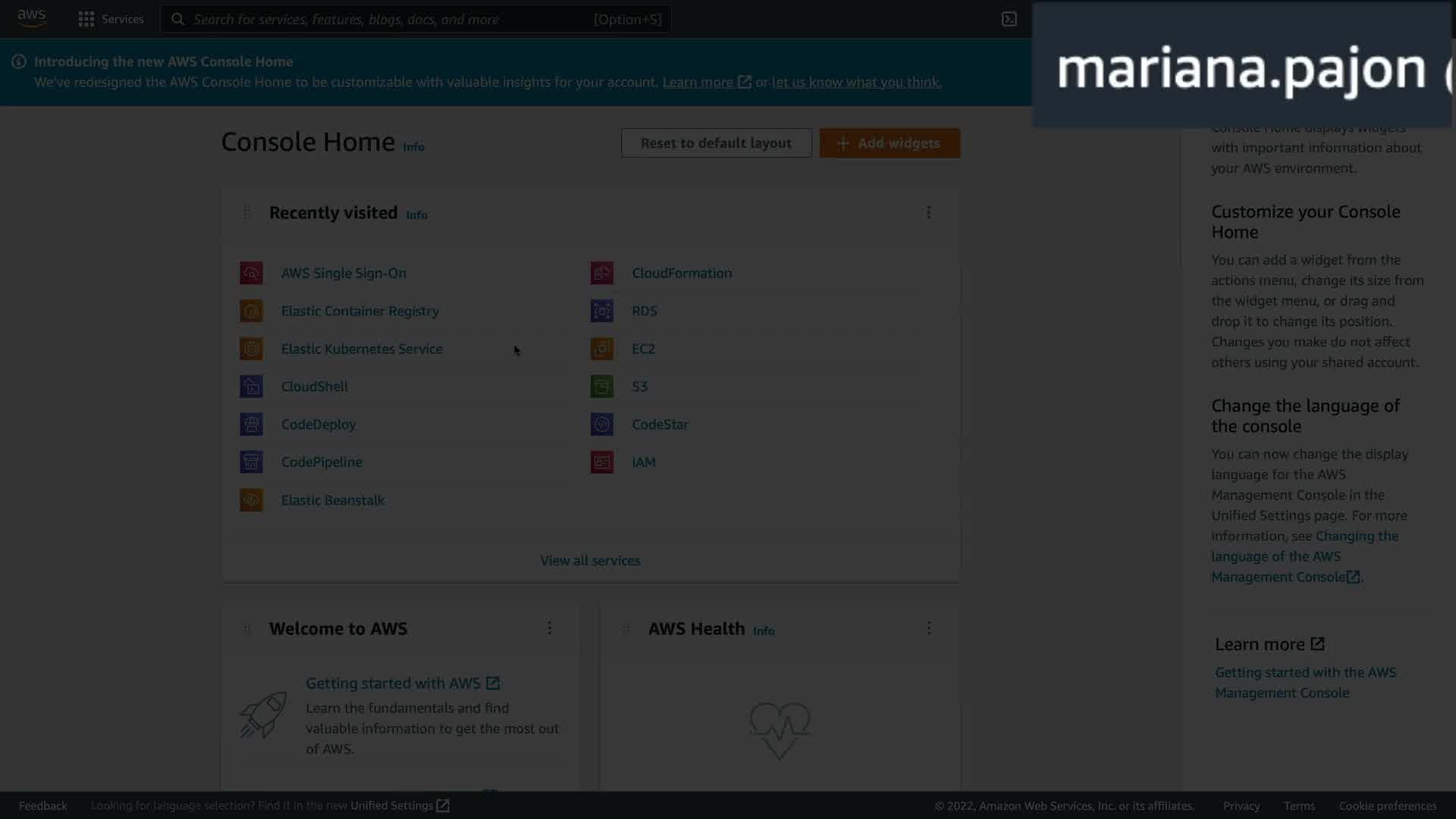1456x819 pixels.
Task: Open the AWS Health widget options menu
Action: pyautogui.click(x=928, y=628)
